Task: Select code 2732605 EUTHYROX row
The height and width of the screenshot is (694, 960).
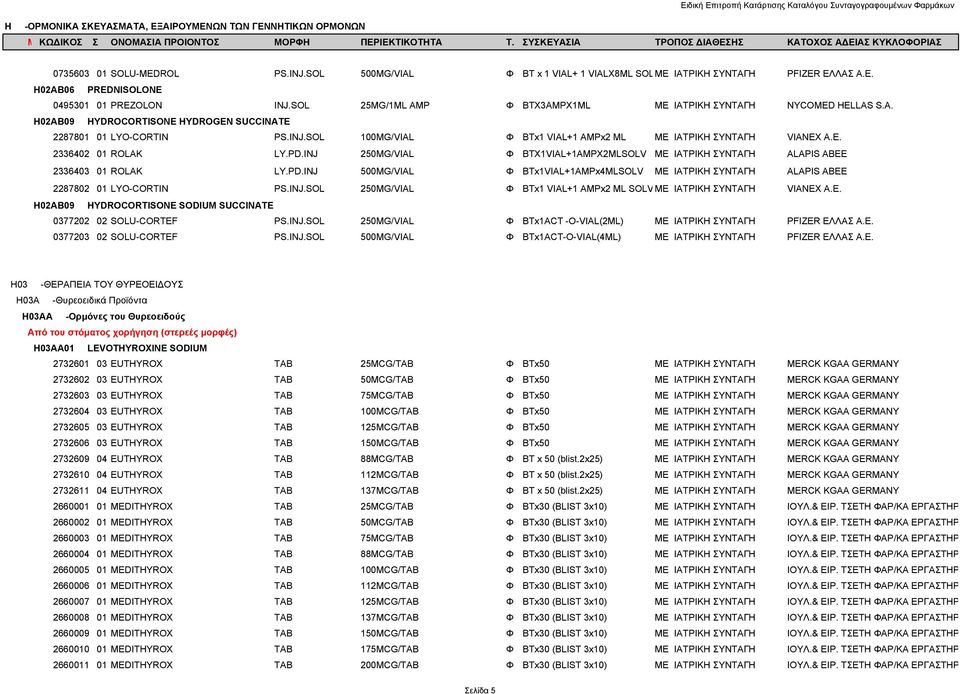Action: pos(476,427)
